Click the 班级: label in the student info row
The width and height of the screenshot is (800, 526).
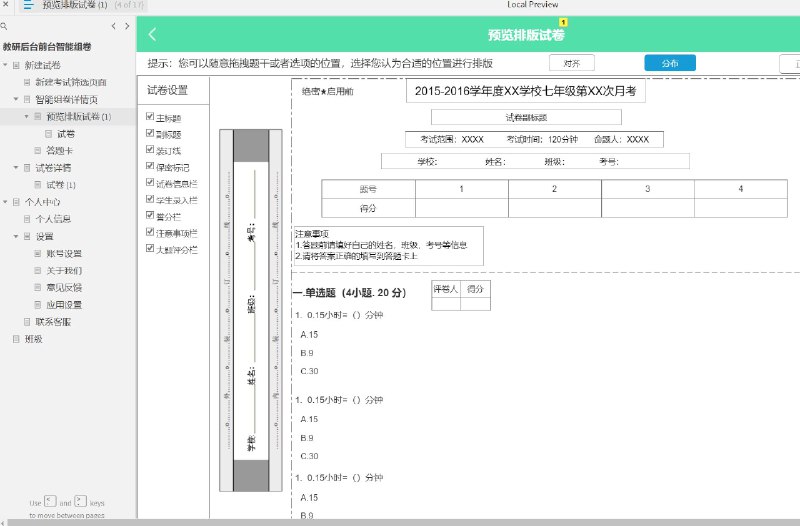tap(554, 162)
